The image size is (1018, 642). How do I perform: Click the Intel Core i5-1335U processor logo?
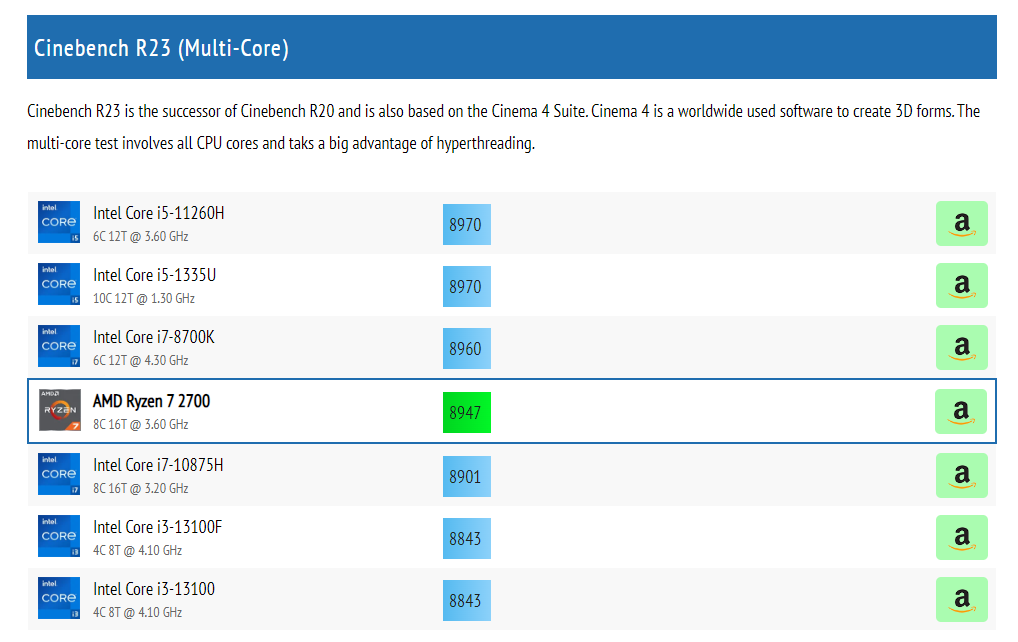59,284
